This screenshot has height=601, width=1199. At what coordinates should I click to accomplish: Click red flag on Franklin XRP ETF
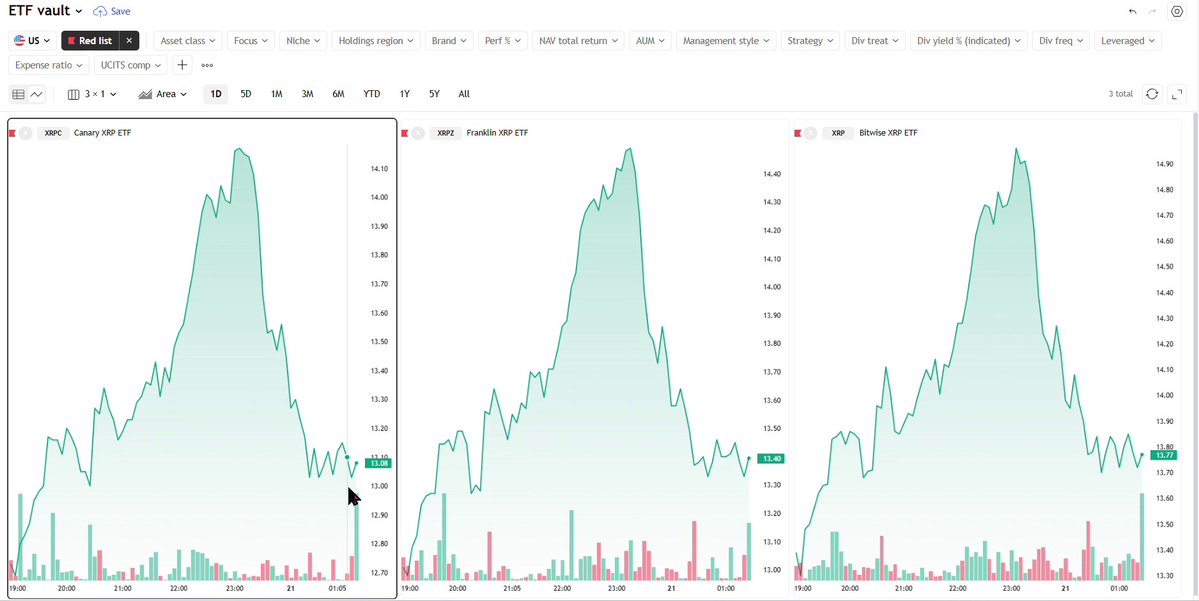tap(404, 133)
